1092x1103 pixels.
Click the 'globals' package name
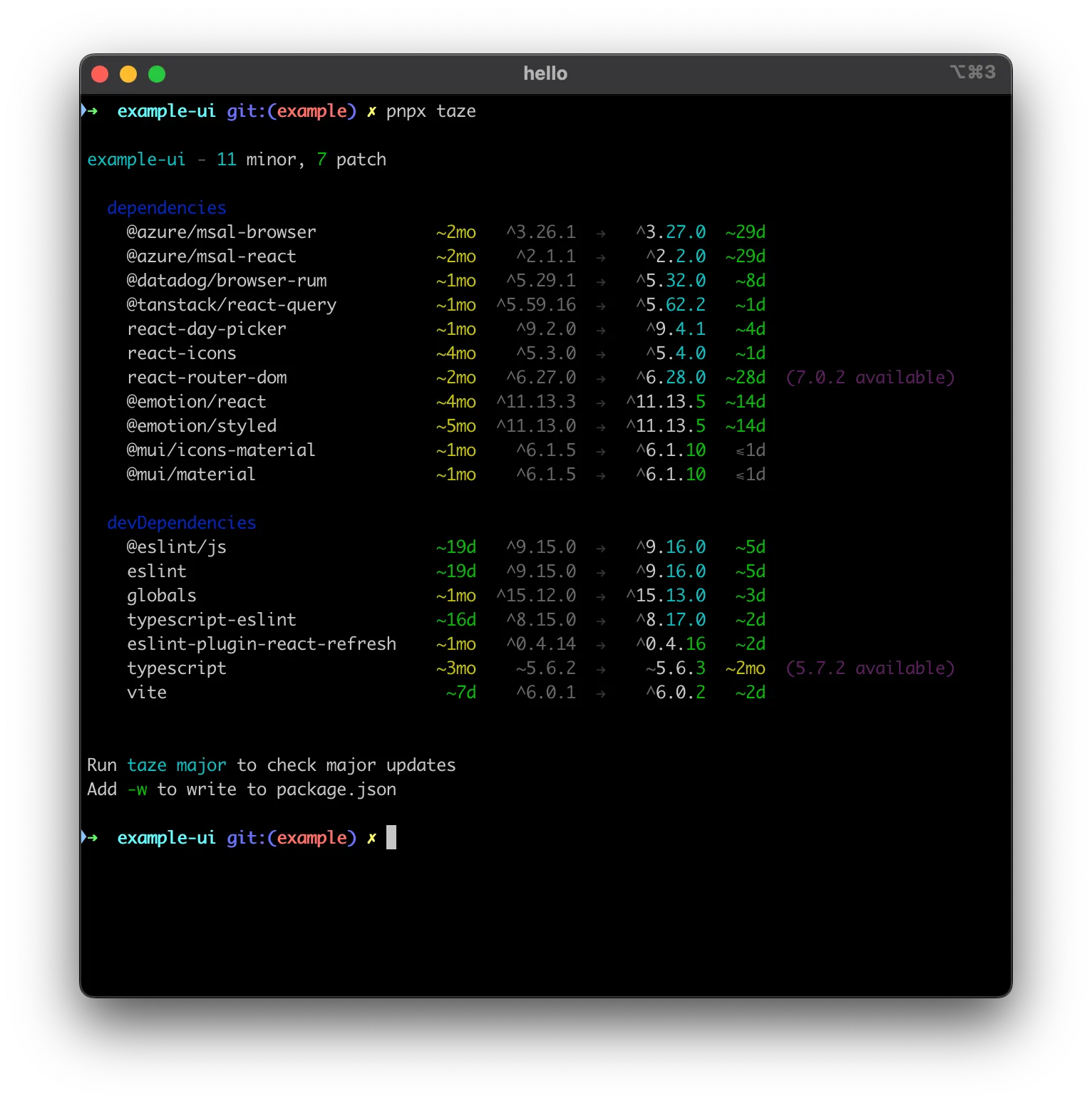point(162,596)
